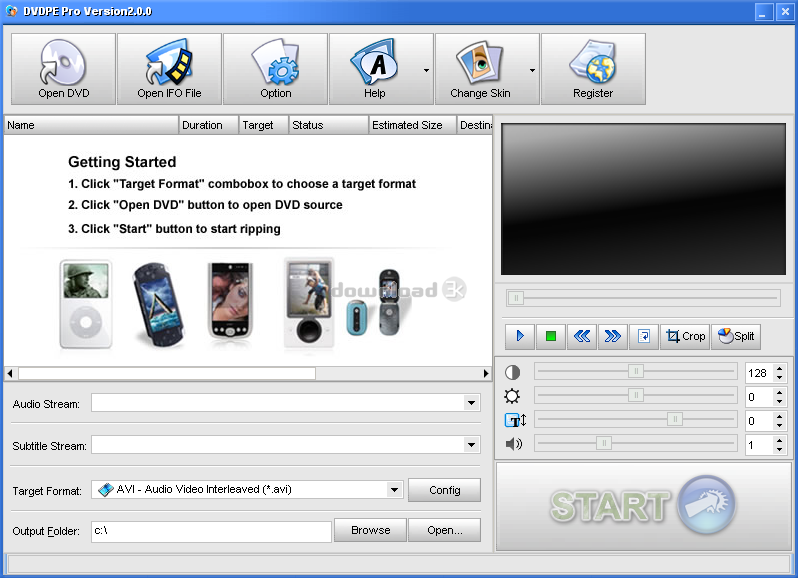Fast forward the preview playback
The height and width of the screenshot is (578, 798).
click(x=613, y=336)
